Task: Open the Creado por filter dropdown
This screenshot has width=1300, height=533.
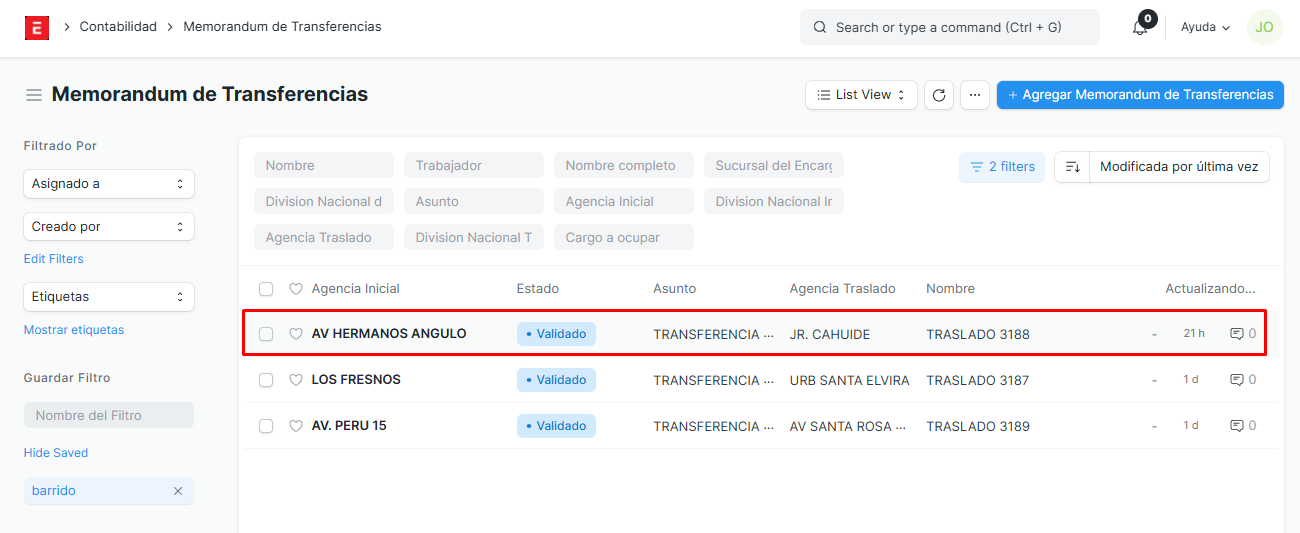Action: point(109,227)
